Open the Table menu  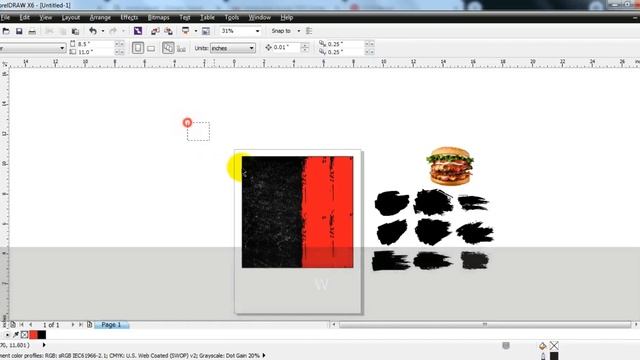pyautogui.click(x=207, y=18)
